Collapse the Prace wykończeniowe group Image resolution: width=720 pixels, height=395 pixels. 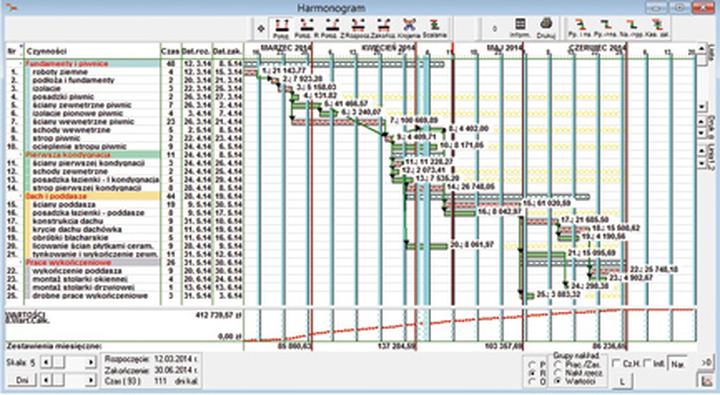(x=21, y=262)
